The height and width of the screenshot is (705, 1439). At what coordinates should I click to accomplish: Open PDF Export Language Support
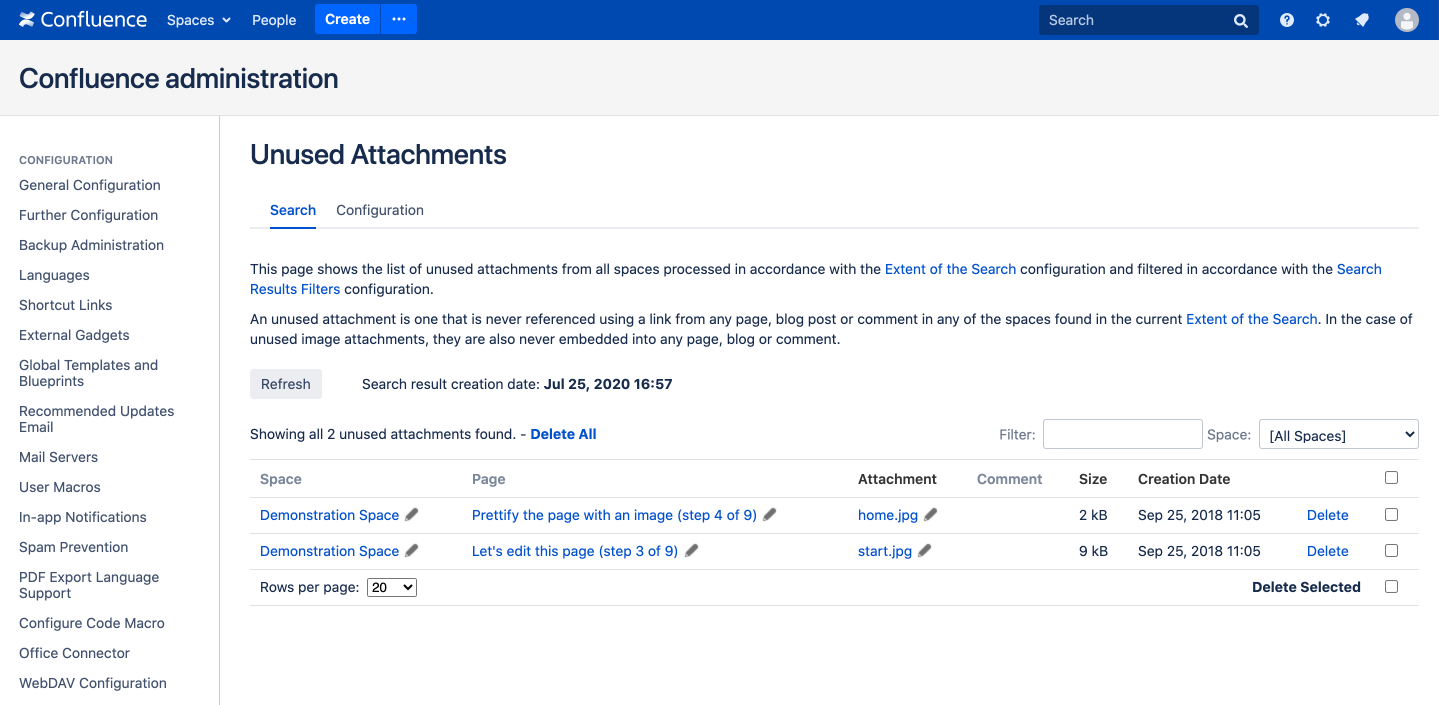click(89, 585)
